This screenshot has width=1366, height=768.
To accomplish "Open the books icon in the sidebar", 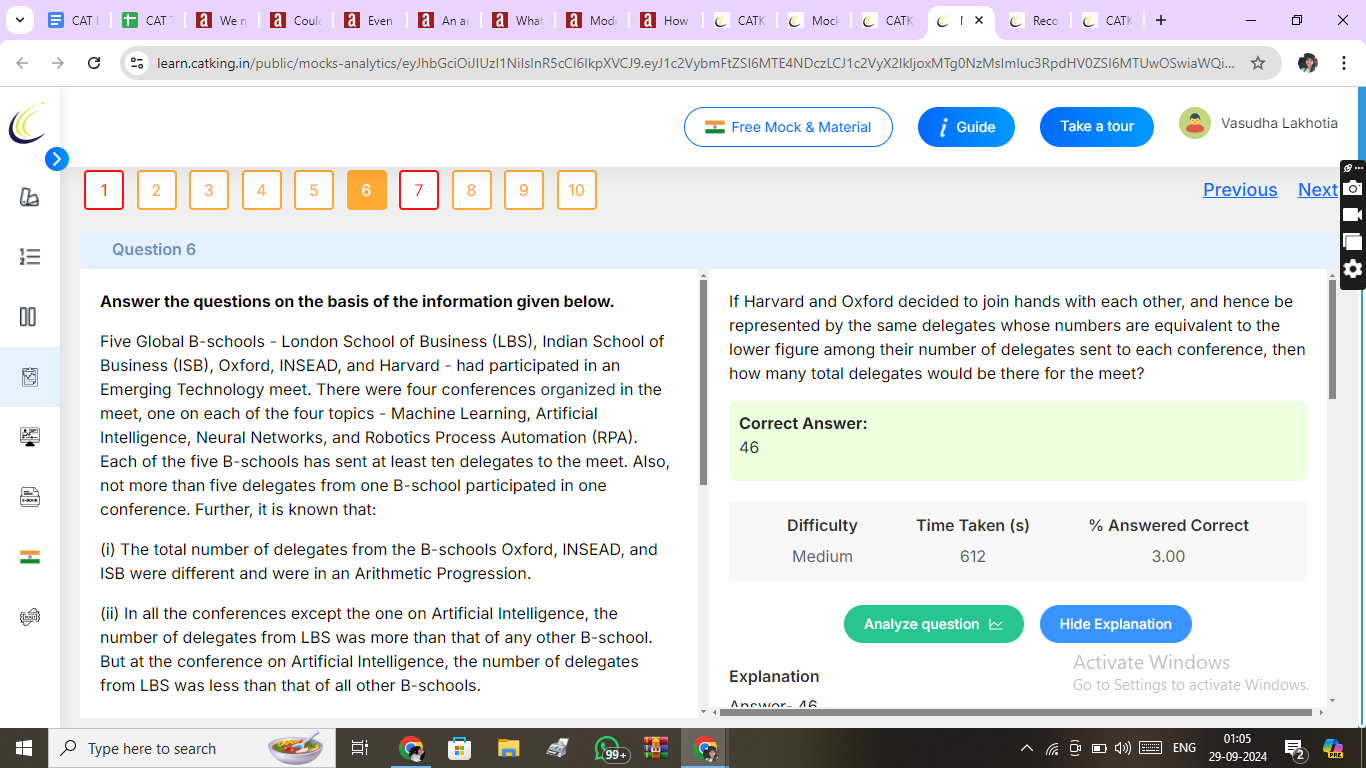I will [x=29, y=197].
